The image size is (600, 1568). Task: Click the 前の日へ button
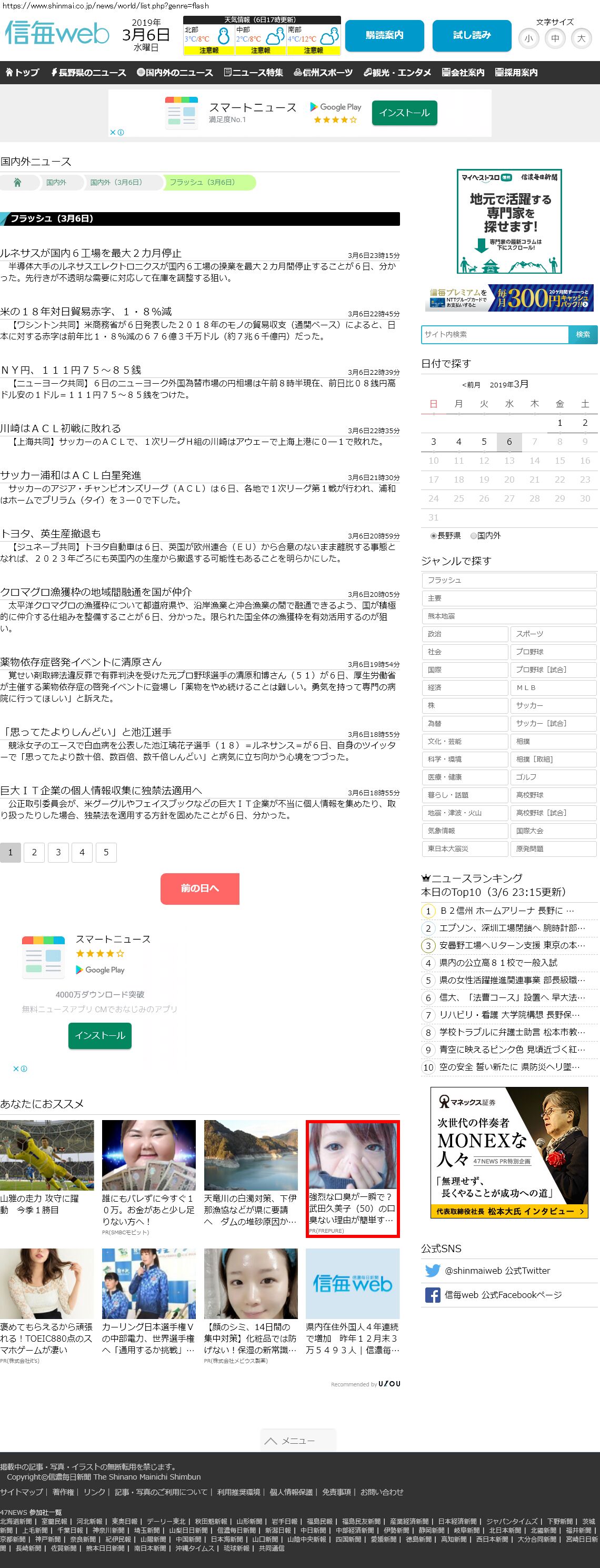tap(199, 888)
